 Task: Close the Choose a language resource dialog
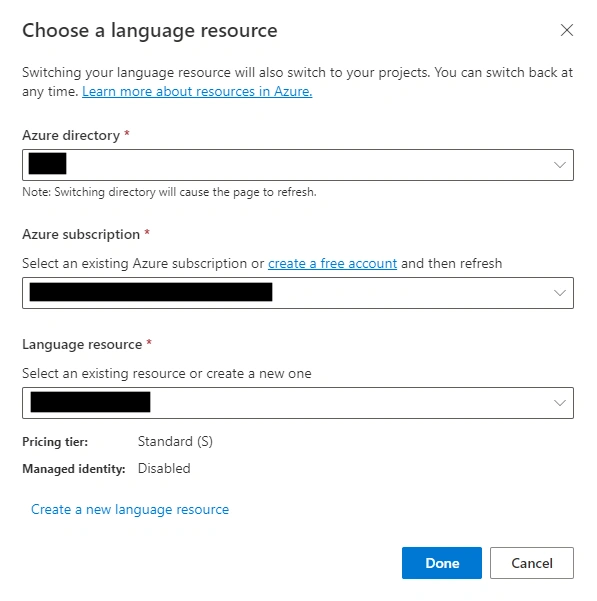(567, 30)
